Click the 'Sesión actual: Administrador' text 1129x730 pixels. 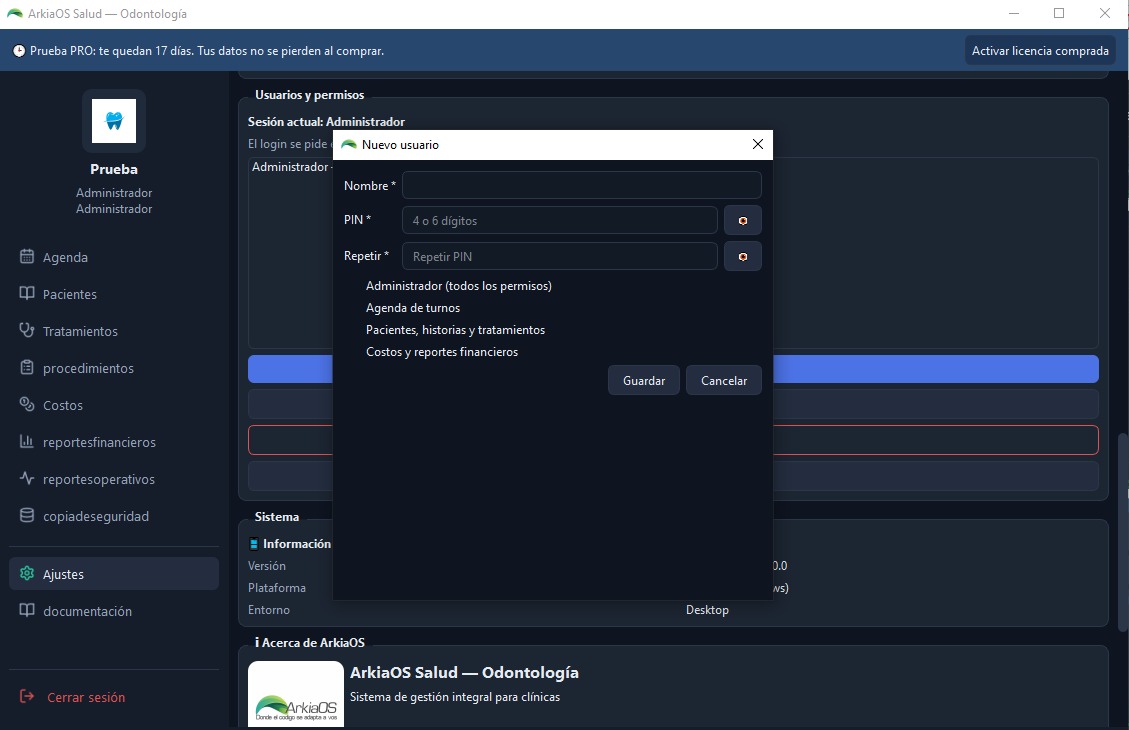(x=326, y=122)
